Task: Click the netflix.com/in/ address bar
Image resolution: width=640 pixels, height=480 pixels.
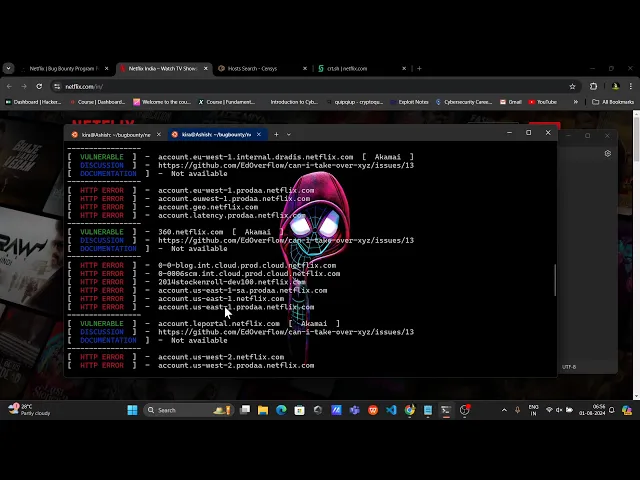Action: pyautogui.click(x=314, y=87)
